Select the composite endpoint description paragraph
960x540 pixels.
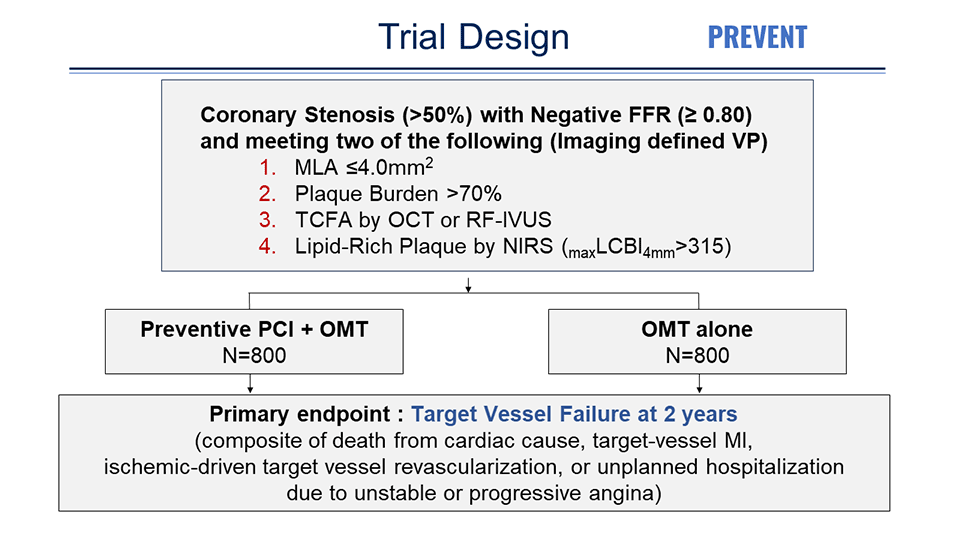point(474,467)
